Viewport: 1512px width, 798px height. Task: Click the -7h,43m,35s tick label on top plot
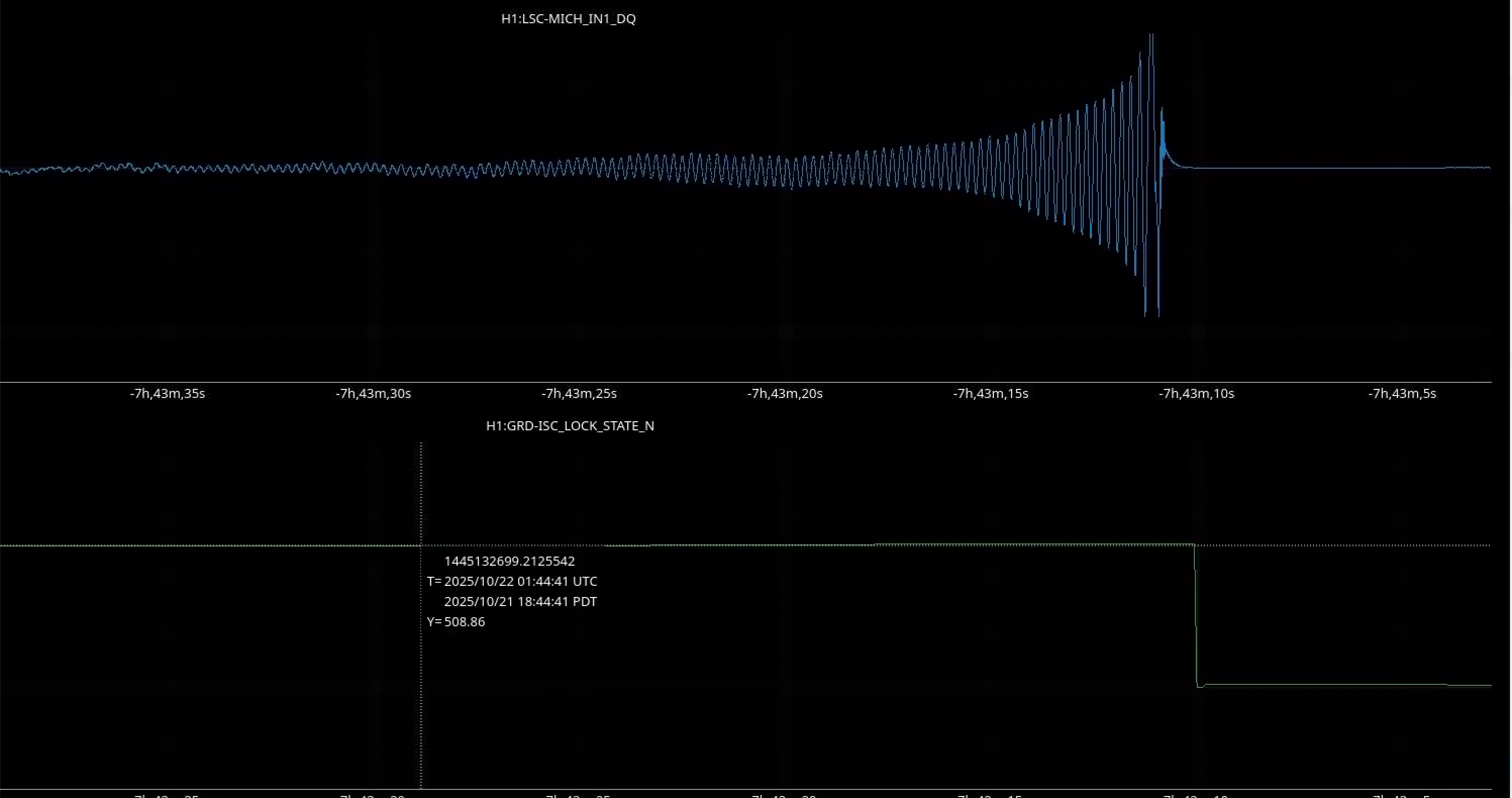pyautogui.click(x=167, y=393)
